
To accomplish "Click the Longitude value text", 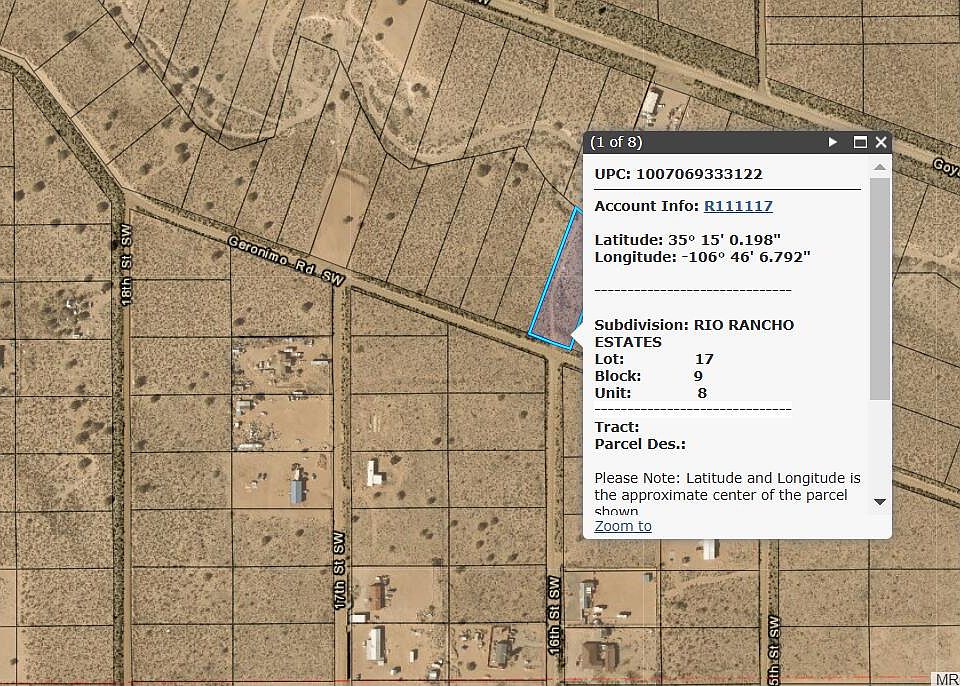I will click(x=746, y=257).
